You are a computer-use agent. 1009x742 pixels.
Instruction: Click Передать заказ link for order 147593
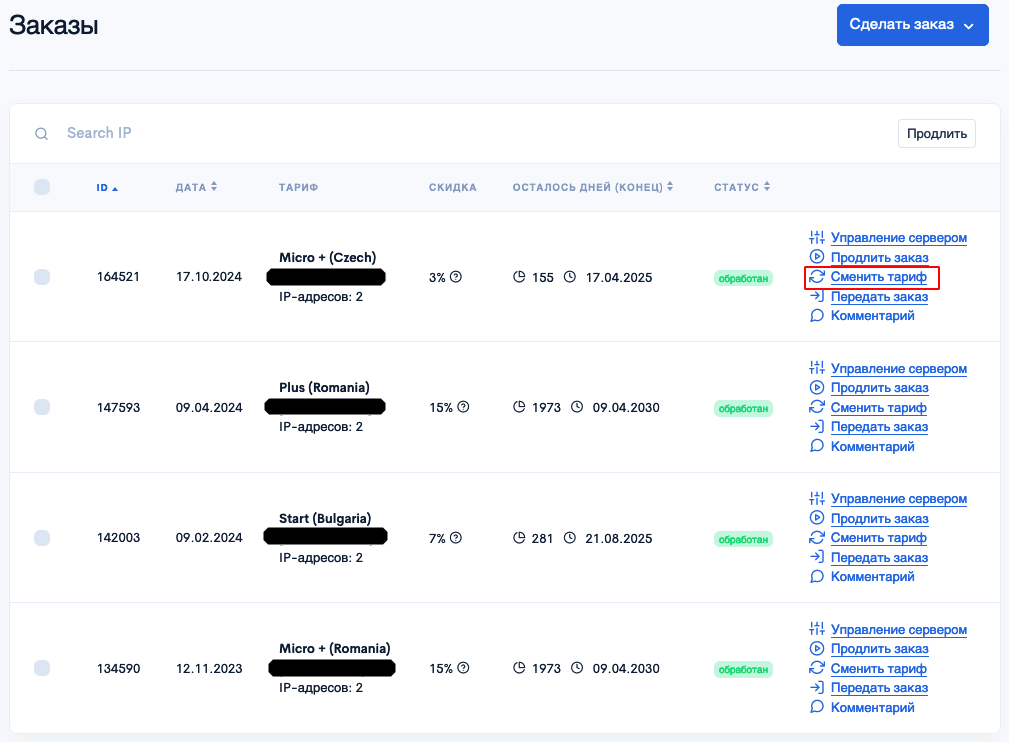(x=879, y=427)
